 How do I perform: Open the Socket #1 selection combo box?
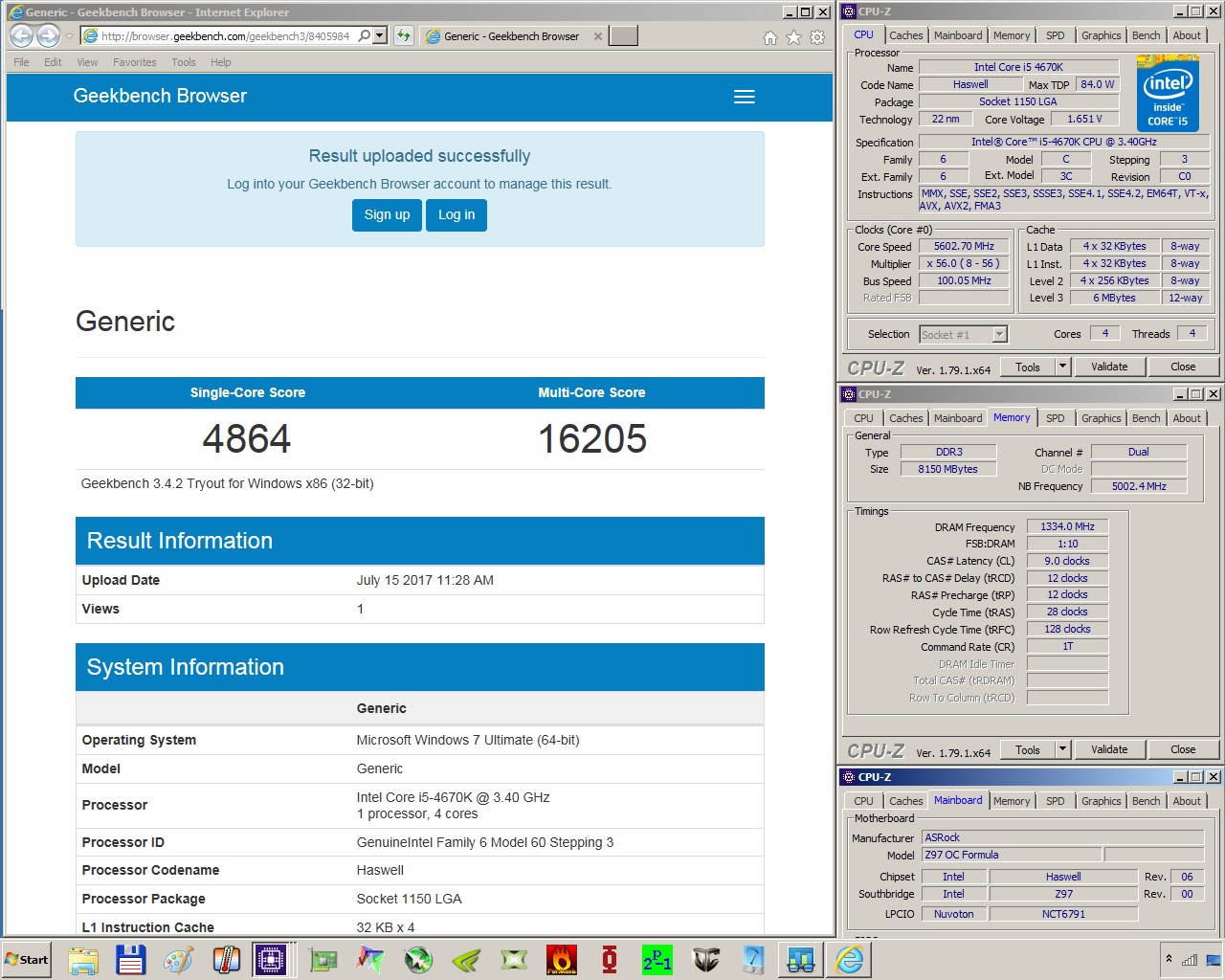tap(964, 334)
